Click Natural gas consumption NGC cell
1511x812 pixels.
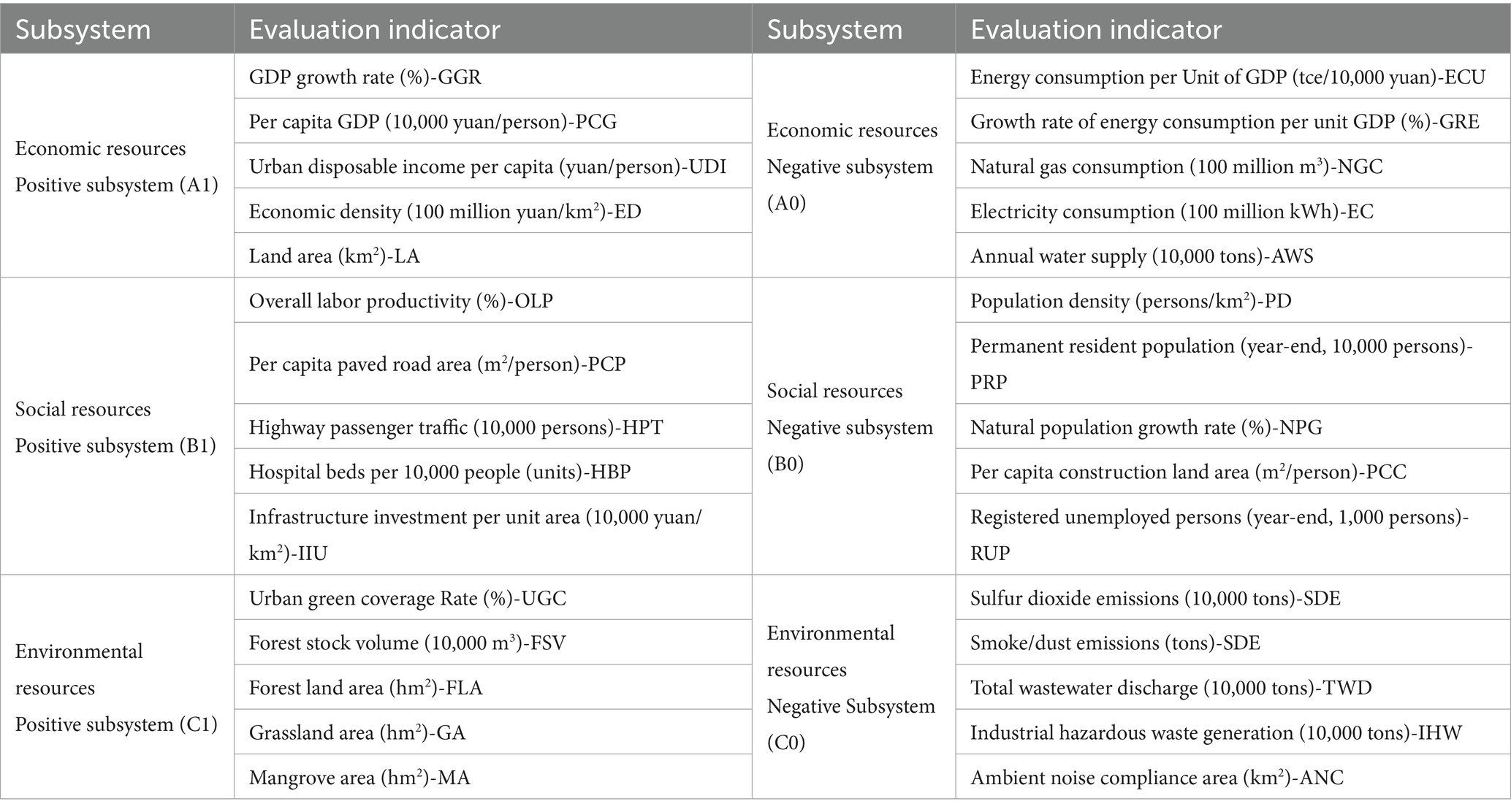pos(1233,166)
